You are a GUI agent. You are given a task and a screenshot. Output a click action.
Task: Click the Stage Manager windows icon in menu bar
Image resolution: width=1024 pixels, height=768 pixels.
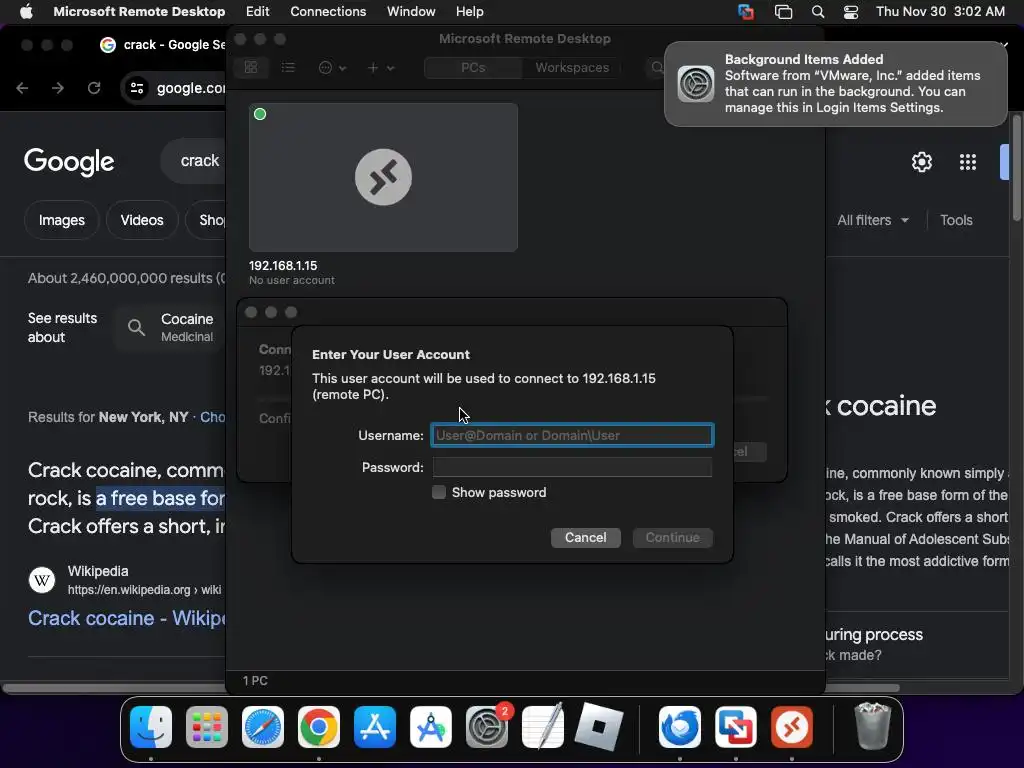[x=783, y=12]
